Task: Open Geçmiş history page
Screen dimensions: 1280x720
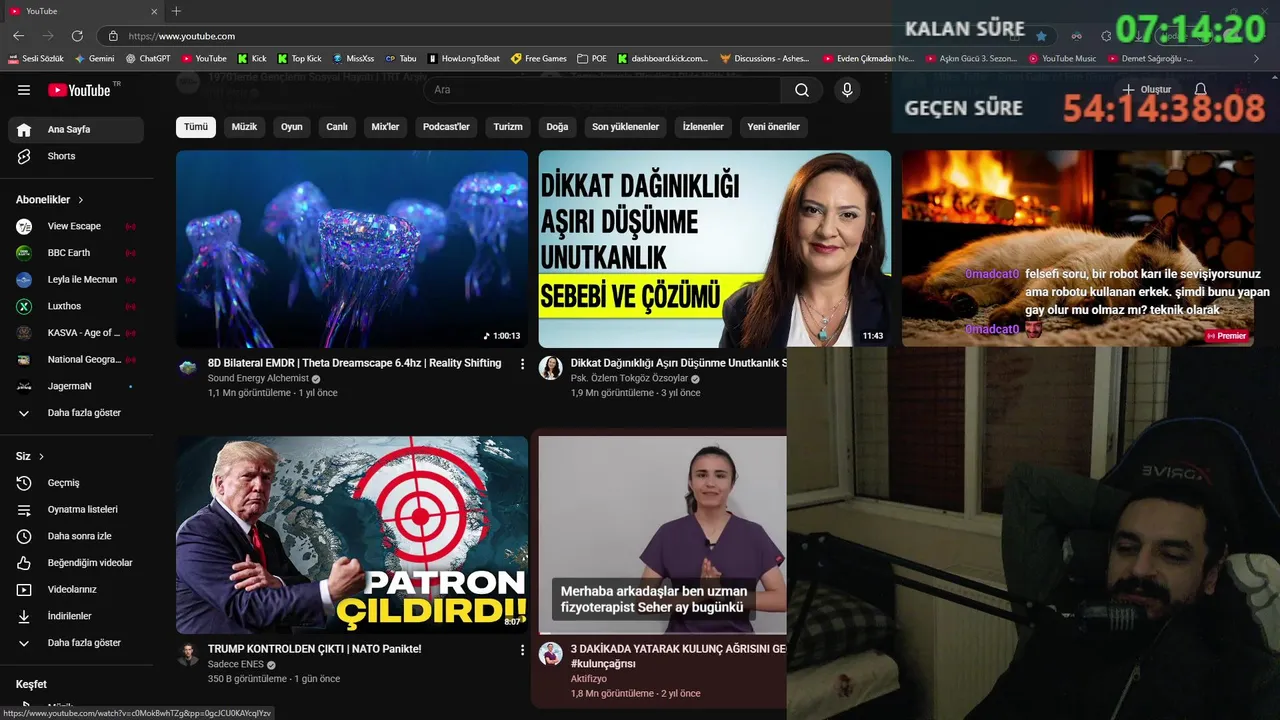Action: point(76,483)
